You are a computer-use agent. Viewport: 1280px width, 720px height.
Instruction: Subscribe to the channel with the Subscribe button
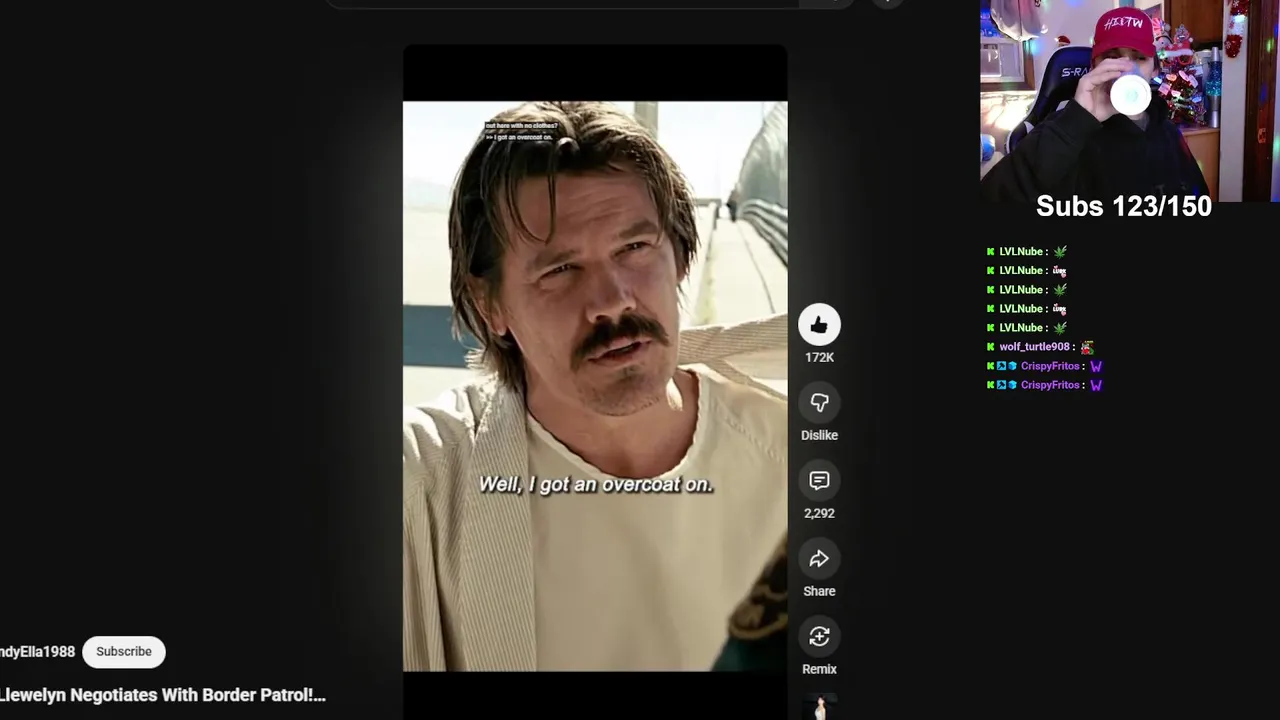[124, 651]
